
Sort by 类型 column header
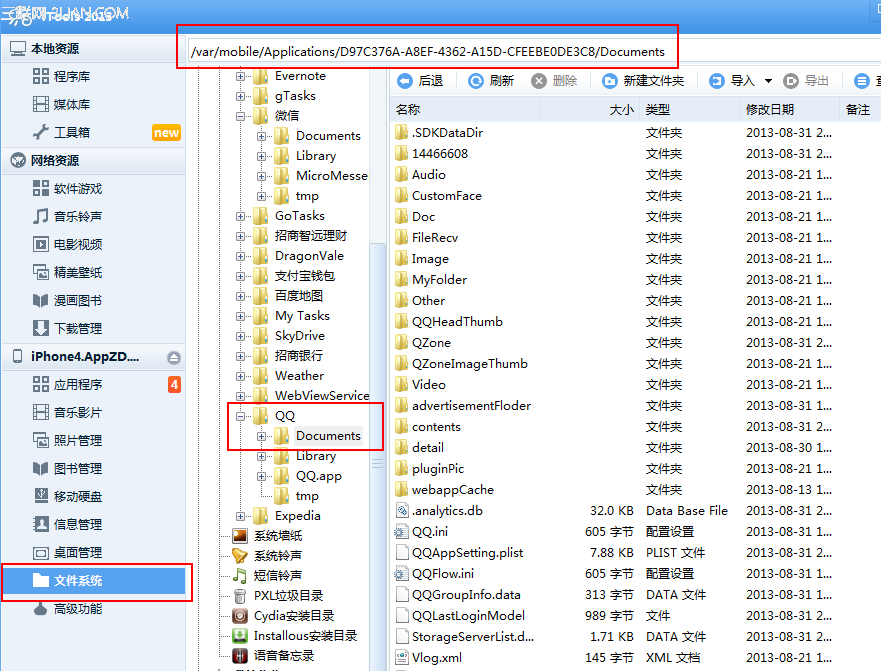tap(689, 110)
